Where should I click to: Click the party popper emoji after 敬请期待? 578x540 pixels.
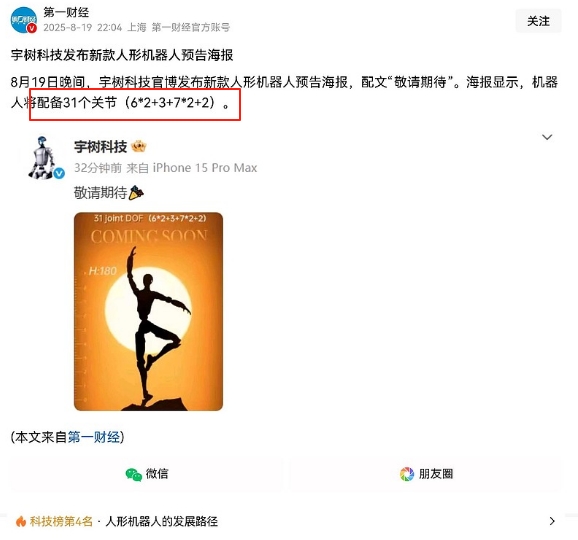[x=136, y=193]
